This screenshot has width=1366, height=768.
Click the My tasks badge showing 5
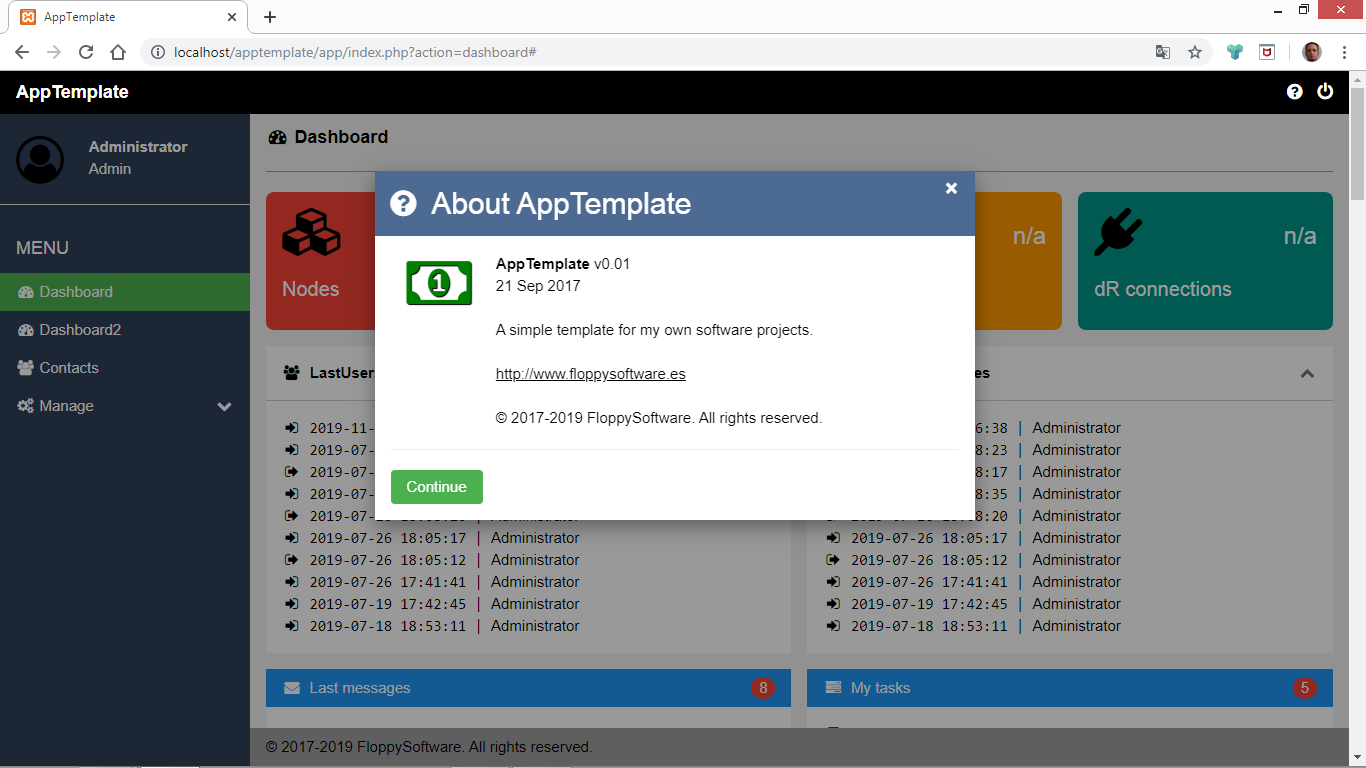(x=1304, y=688)
